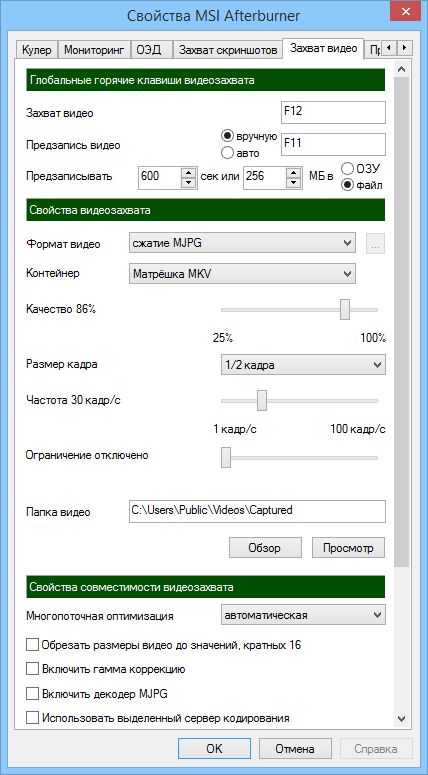Viewport: 428px width, 775px height.
Task: Click the Предзапись видео hotkey field F11
Action: (x=333, y=144)
